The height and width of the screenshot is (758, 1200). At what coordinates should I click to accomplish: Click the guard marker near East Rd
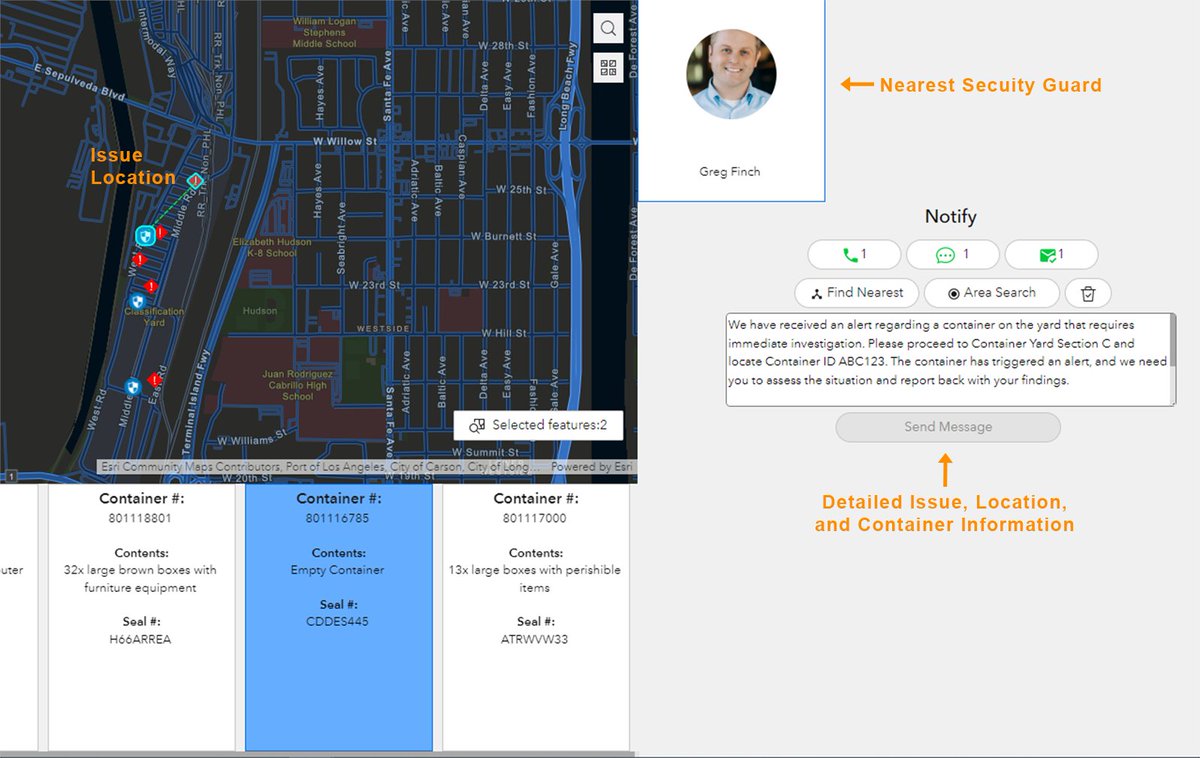coord(130,385)
